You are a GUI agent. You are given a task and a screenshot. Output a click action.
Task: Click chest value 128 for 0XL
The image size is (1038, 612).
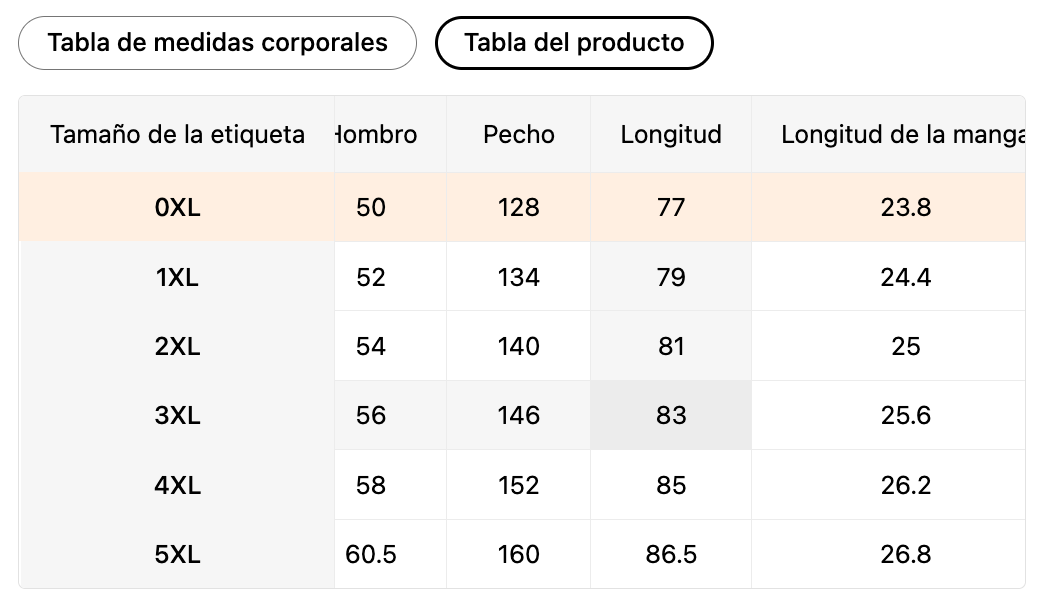point(518,207)
